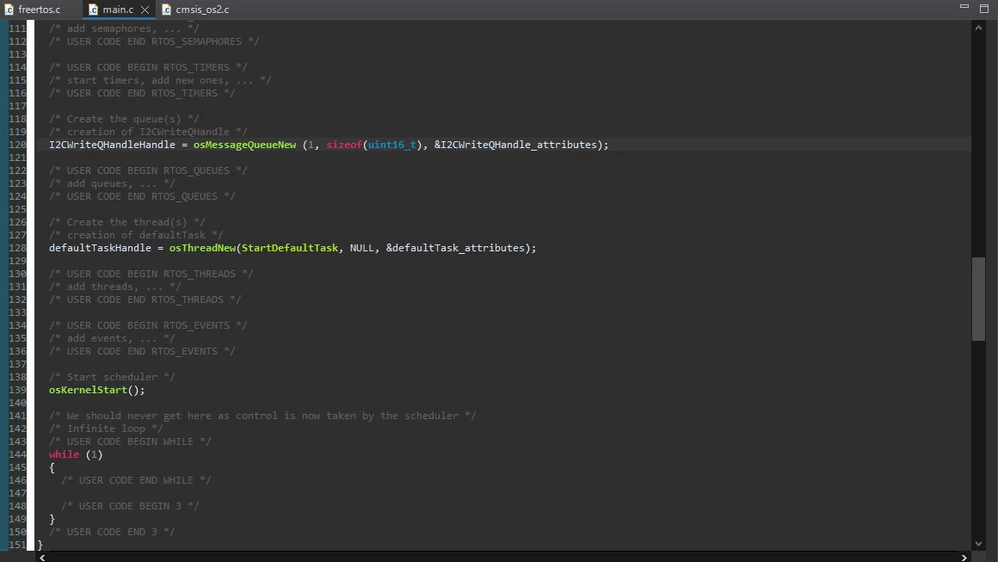
Task: Click line number 120 in the gutter
Action: tap(17, 144)
